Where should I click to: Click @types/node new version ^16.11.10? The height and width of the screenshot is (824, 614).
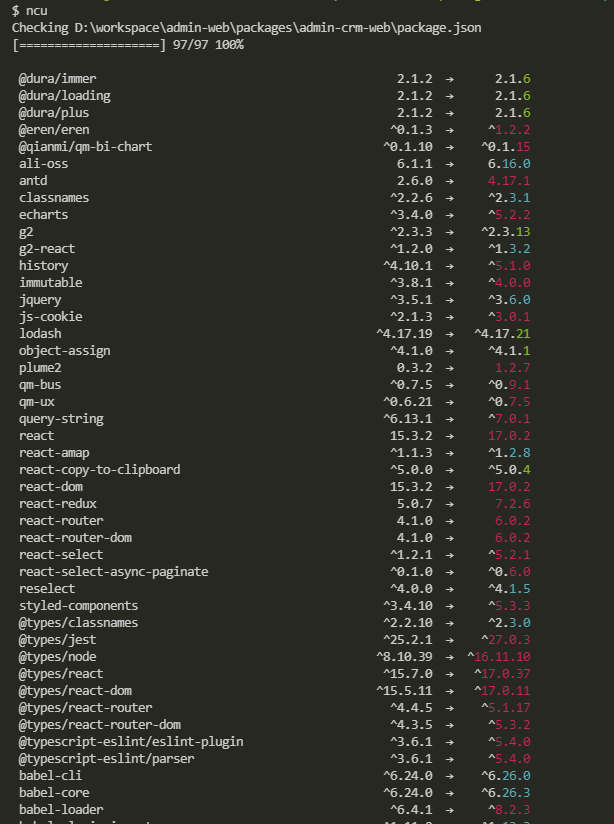click(x=498, y=657)
